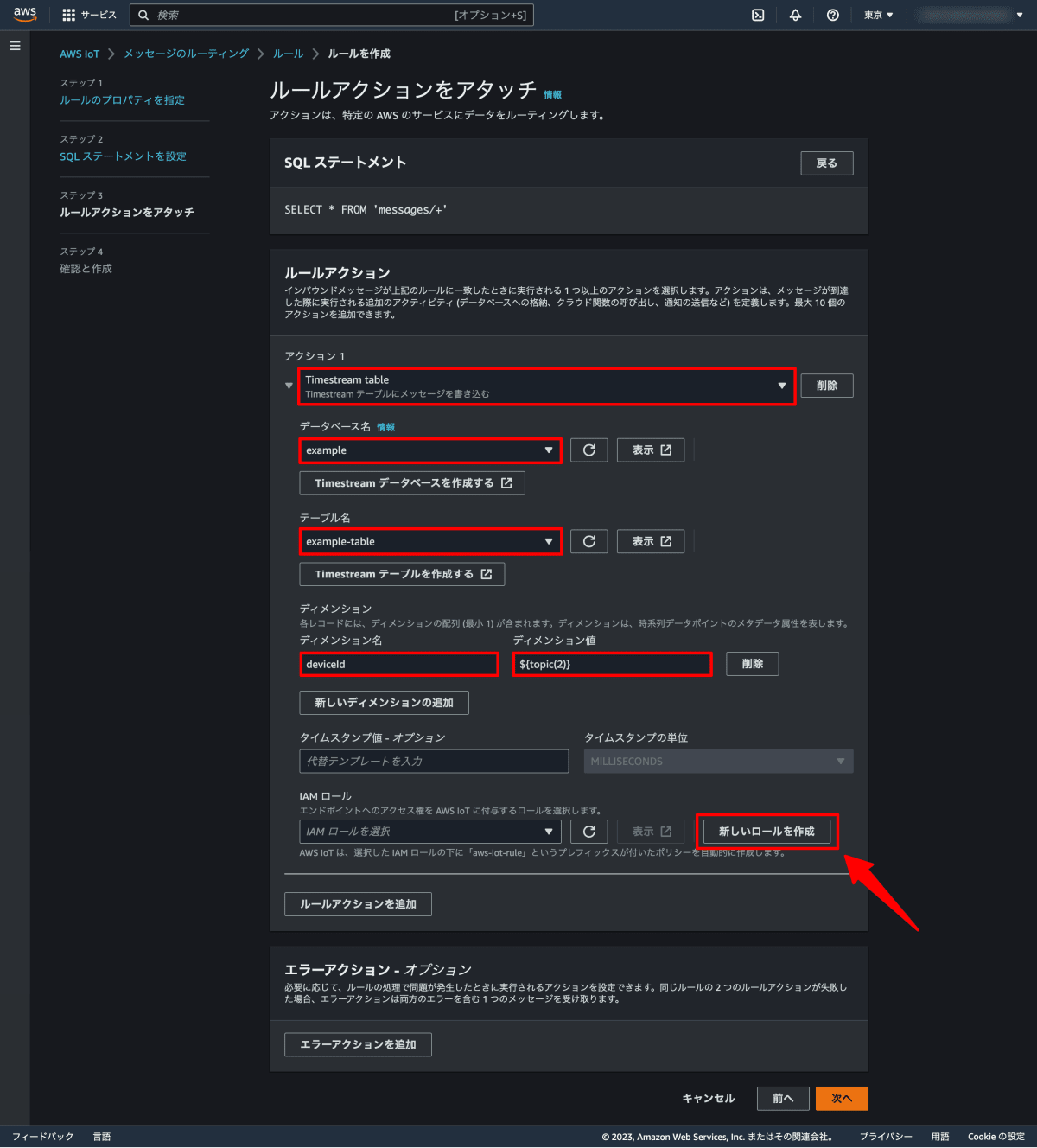
Task: Open the help question mark icon
Action: [x=832, y=15]
